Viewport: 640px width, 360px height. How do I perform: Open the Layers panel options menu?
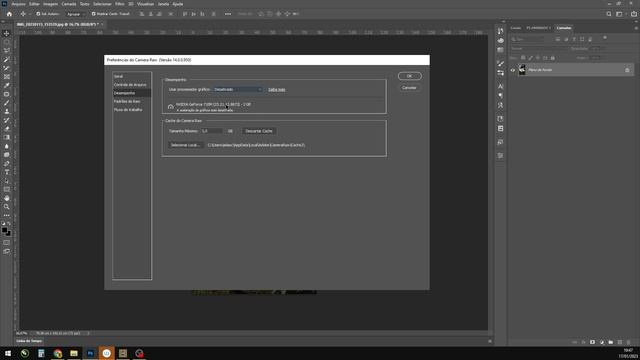click(x=636, y=28)
